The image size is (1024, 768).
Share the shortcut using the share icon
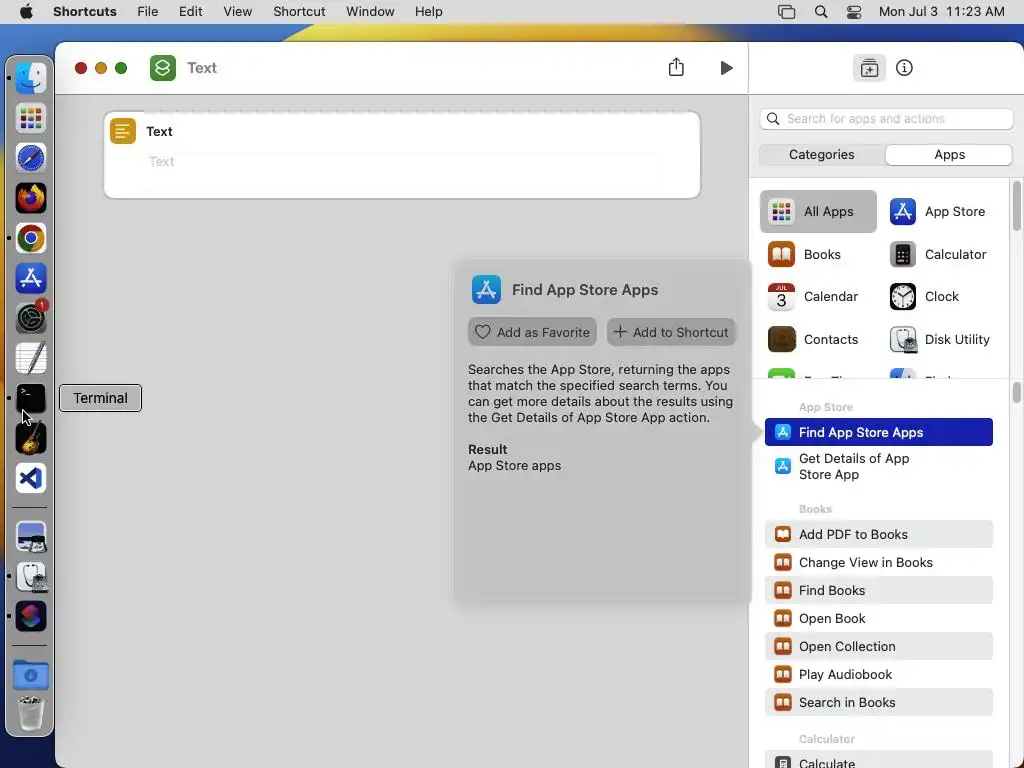676,67
